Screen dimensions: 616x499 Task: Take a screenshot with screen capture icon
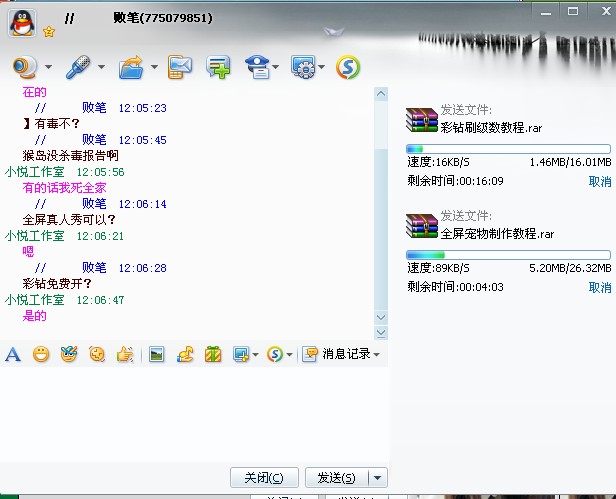pyautogui.click(x=240, y=354)
